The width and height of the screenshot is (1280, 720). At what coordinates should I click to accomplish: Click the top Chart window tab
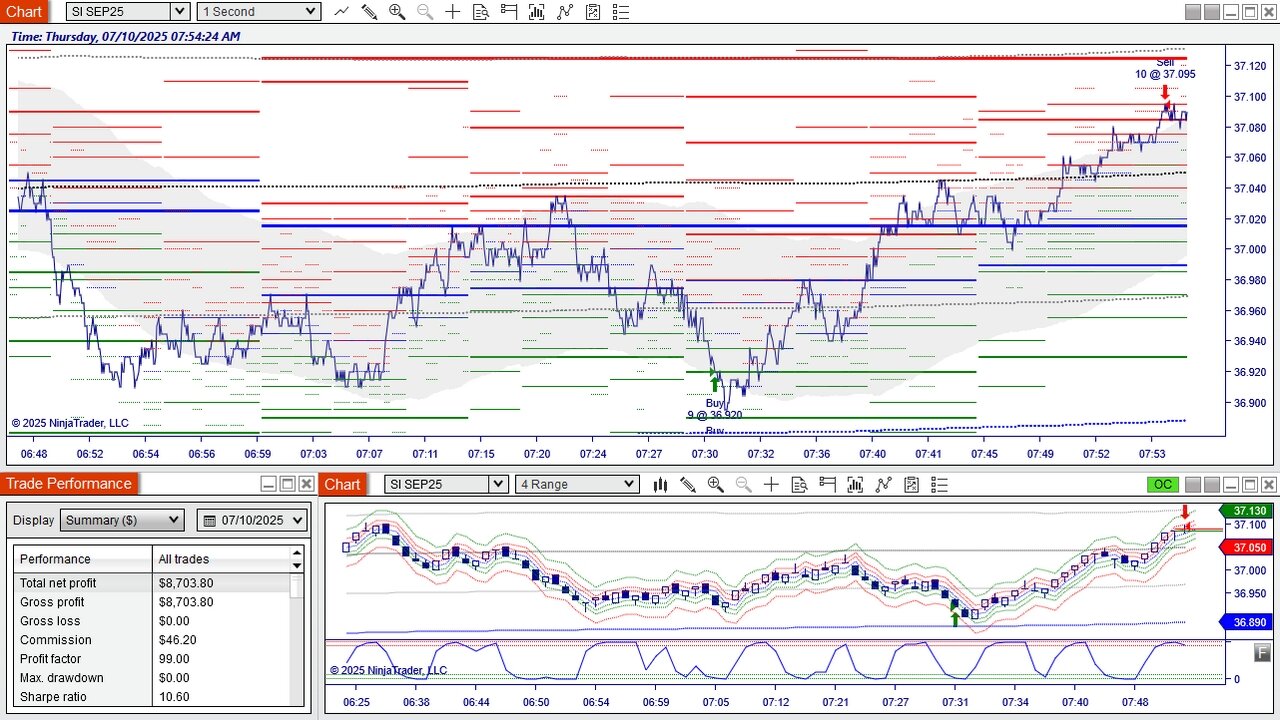[x=25, y=12]
